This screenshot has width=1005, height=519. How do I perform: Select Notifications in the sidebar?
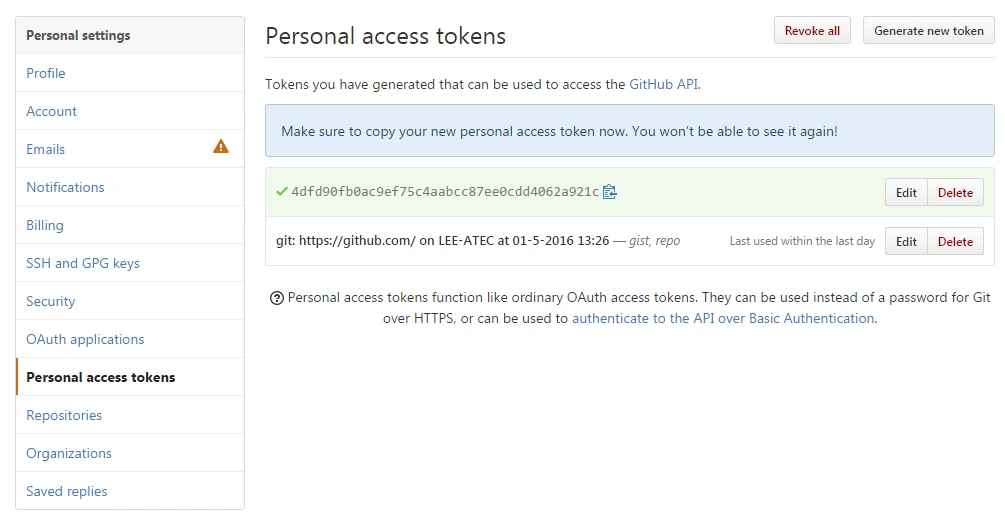(65, 187)
